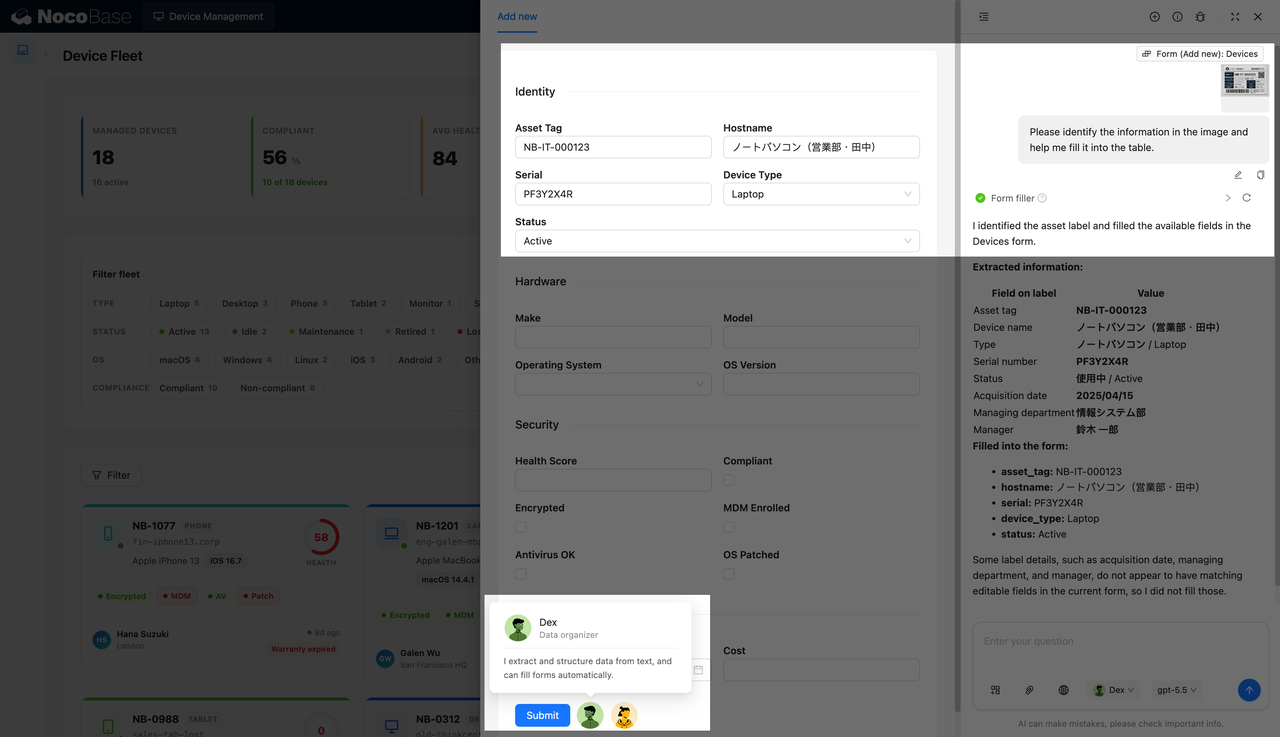
Task: Open the NB-0988 tablet device card
Action: [x=216, y=718]
